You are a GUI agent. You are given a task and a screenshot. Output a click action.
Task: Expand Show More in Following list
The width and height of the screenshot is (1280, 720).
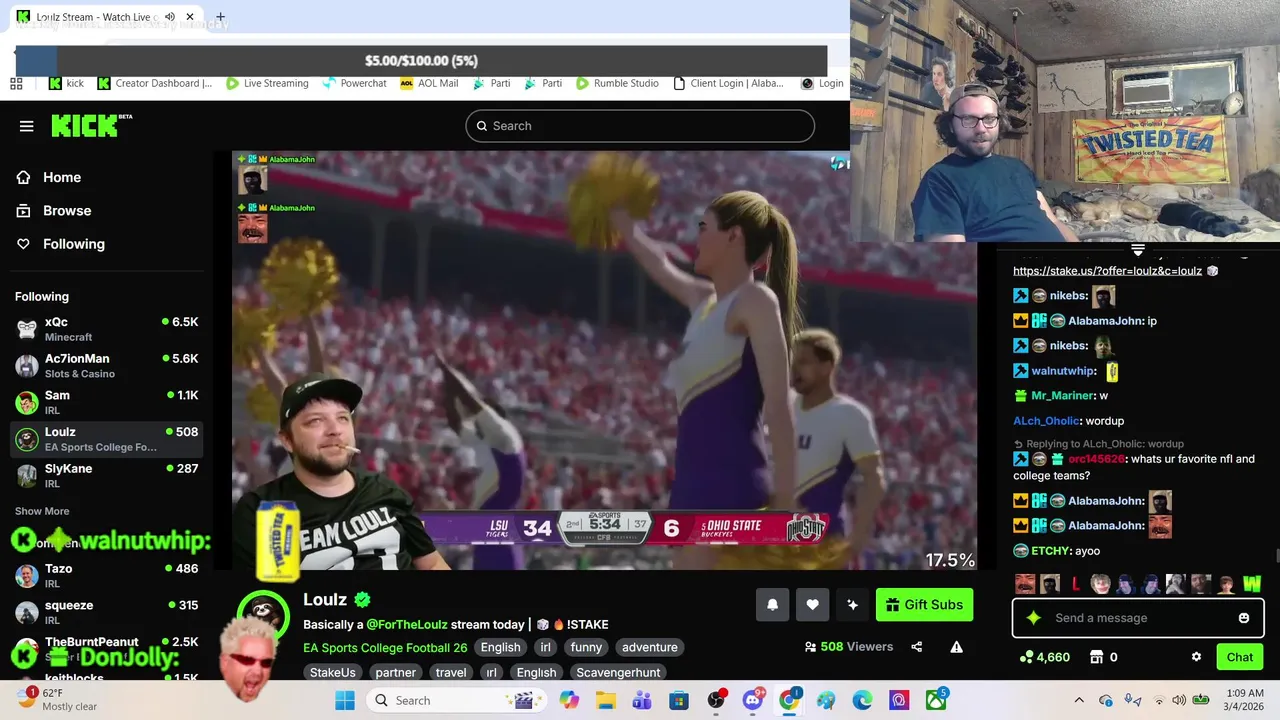[x=42, y=511]
